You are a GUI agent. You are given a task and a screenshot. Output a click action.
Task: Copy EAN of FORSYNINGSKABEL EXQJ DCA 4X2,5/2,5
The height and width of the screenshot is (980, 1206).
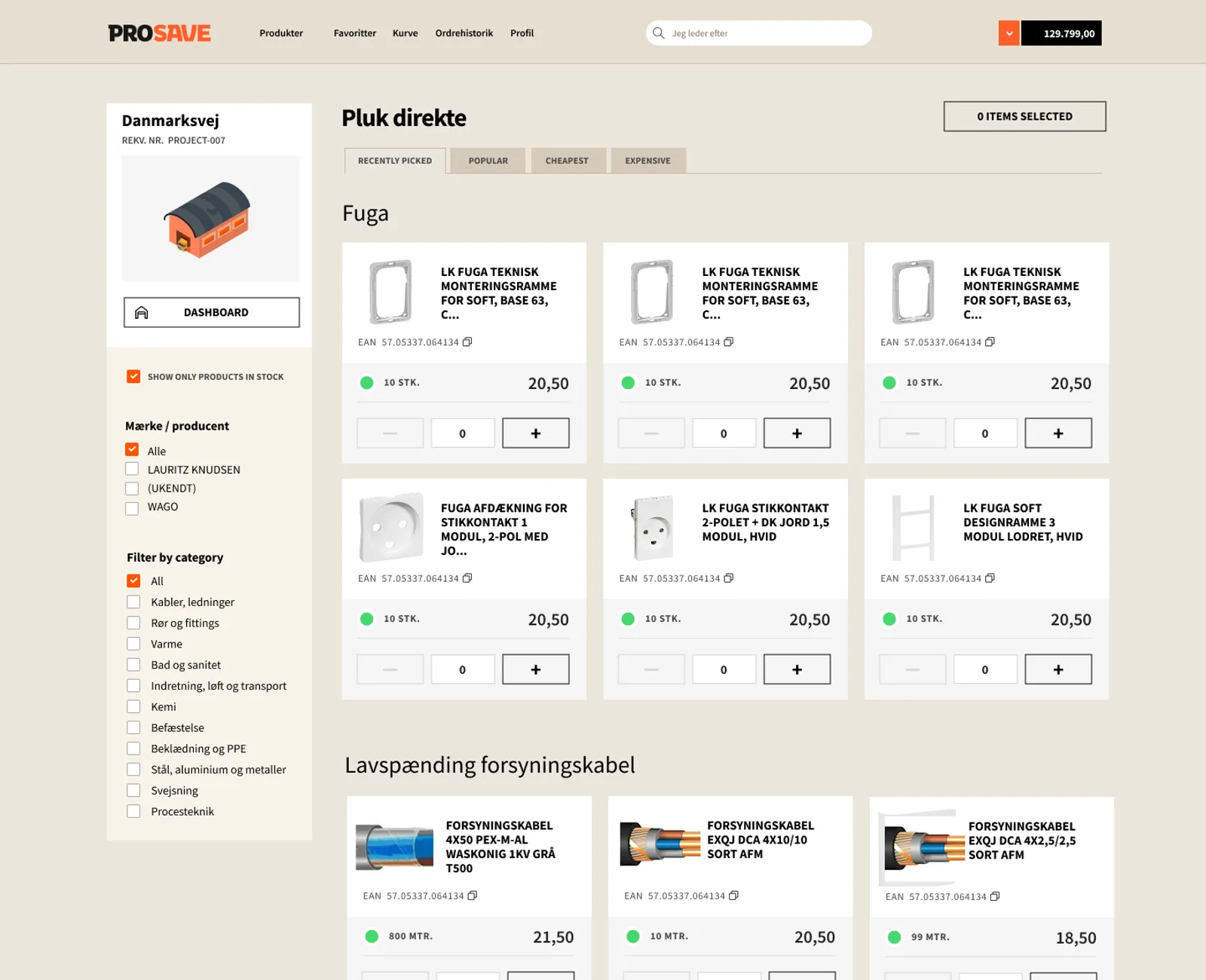click(995, 896)
